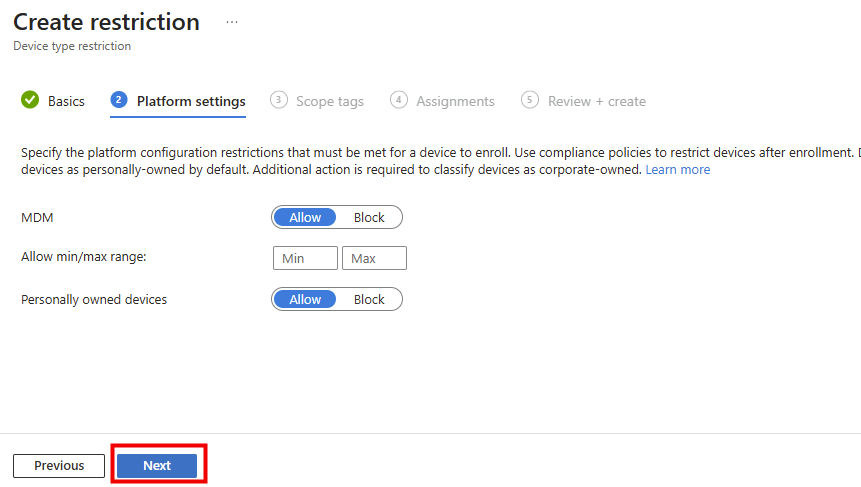The image size is (861, 487).
Task: Set MDM to Block
Action: pos(369,217)
